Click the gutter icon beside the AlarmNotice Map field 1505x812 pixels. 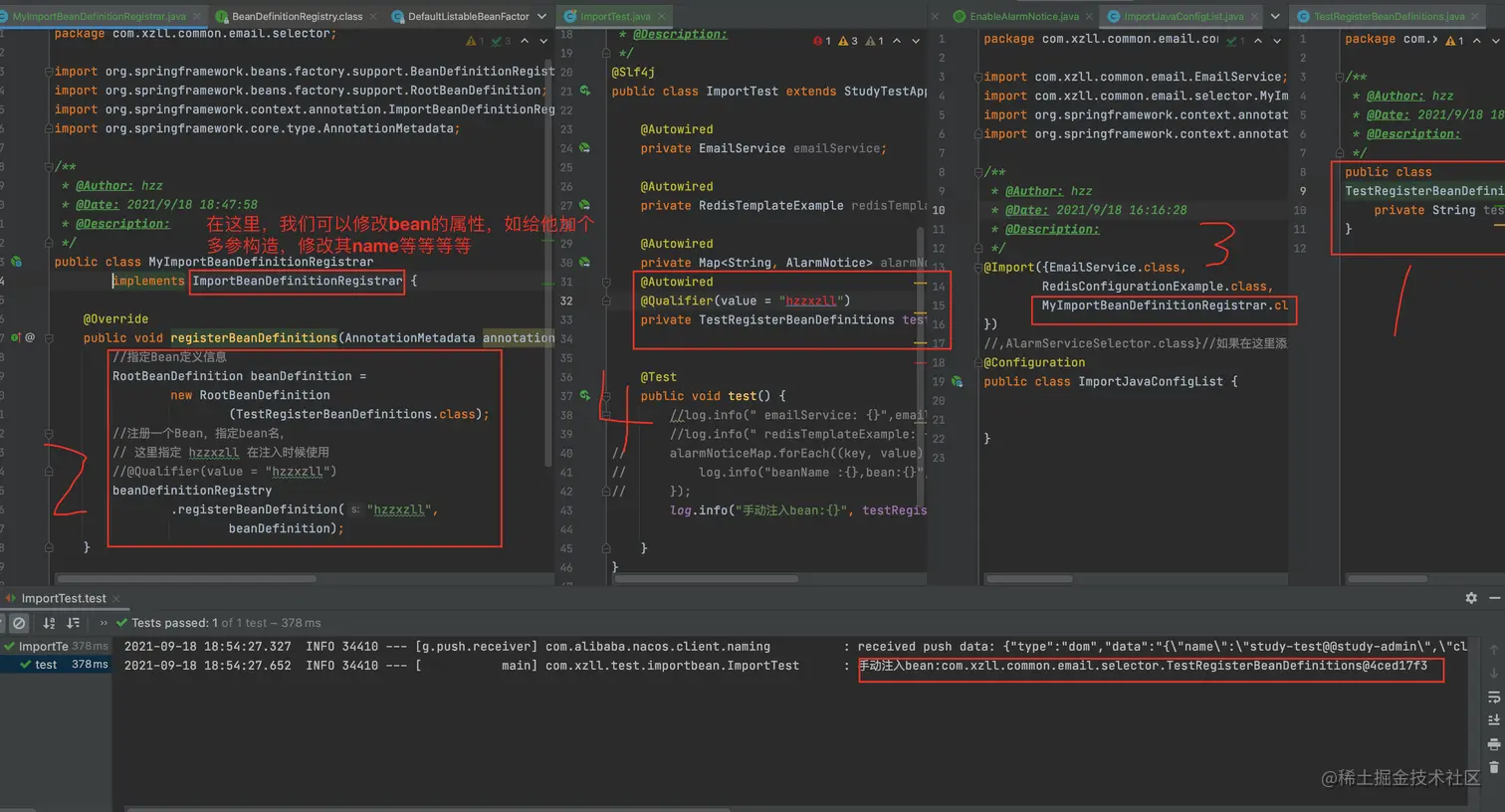(585, 263)
